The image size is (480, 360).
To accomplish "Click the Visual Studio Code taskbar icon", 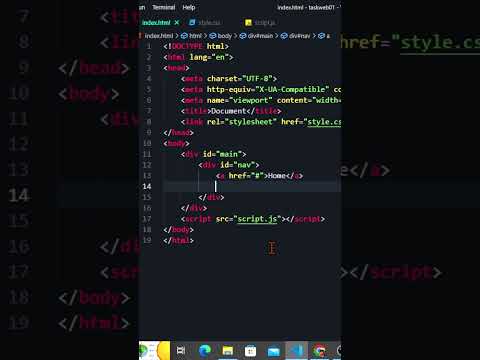I will click(296, 350).
